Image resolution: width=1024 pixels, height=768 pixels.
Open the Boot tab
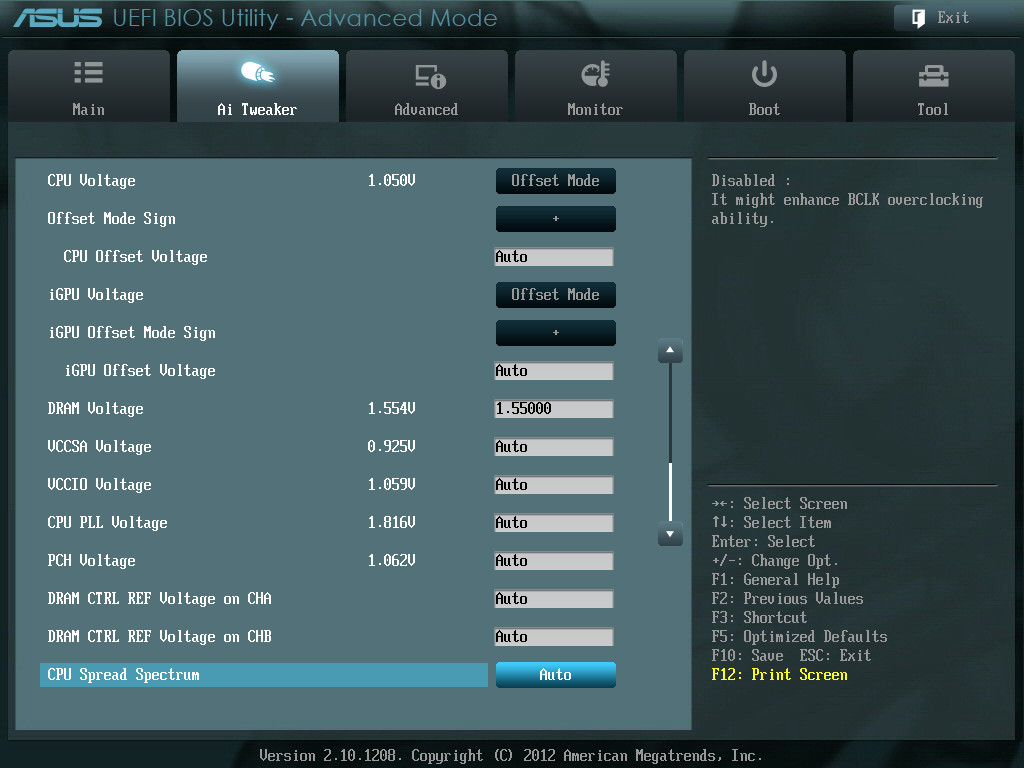(765, 86)
